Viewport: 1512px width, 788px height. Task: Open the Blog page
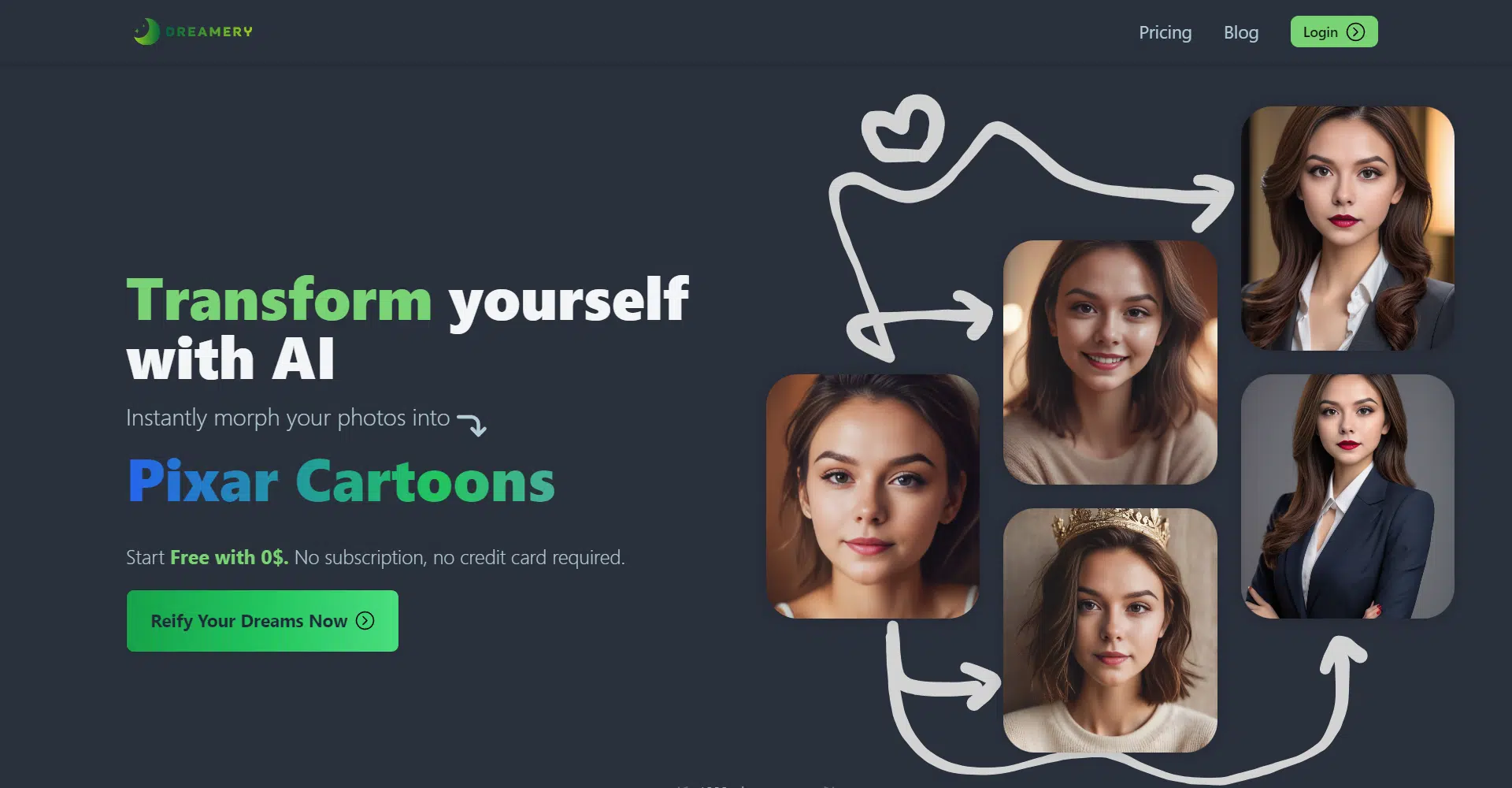pyautogui.click(x=1241, y=32)
